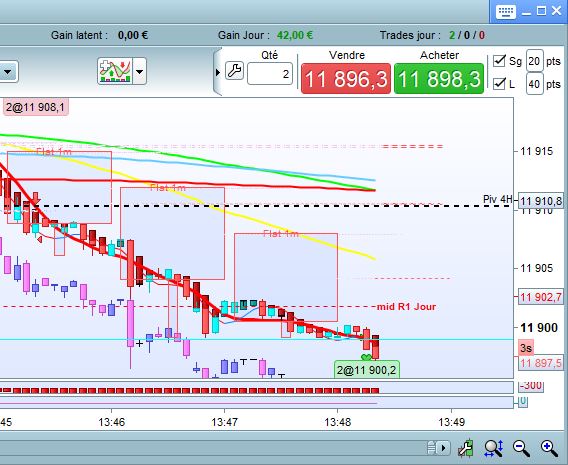The height and width of the screenshot is (465, 568).
Task: Open the order settings wrench icon
Action: tap(234, 70)
